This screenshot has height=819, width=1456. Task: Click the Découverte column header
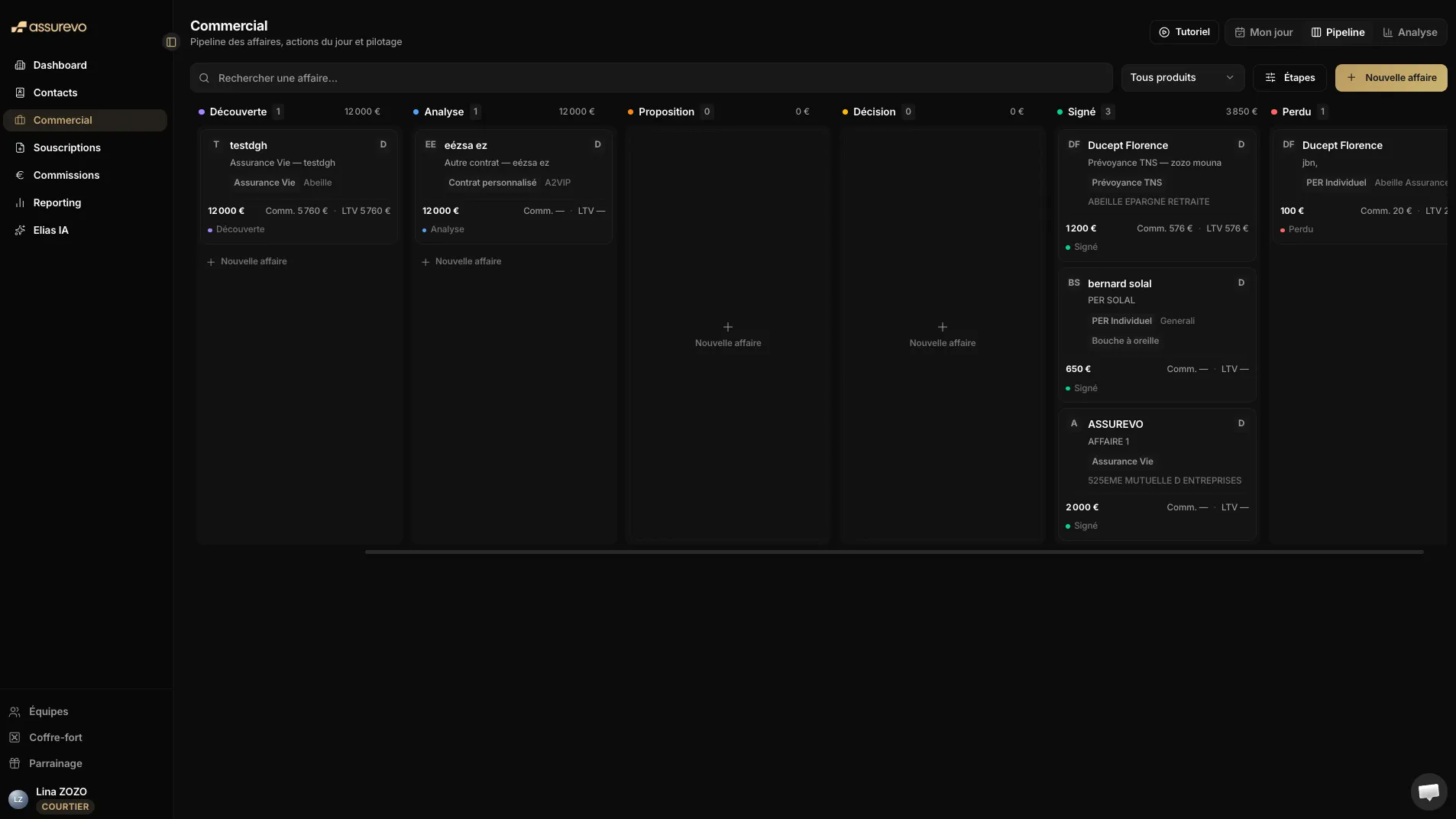click(238, 112)
